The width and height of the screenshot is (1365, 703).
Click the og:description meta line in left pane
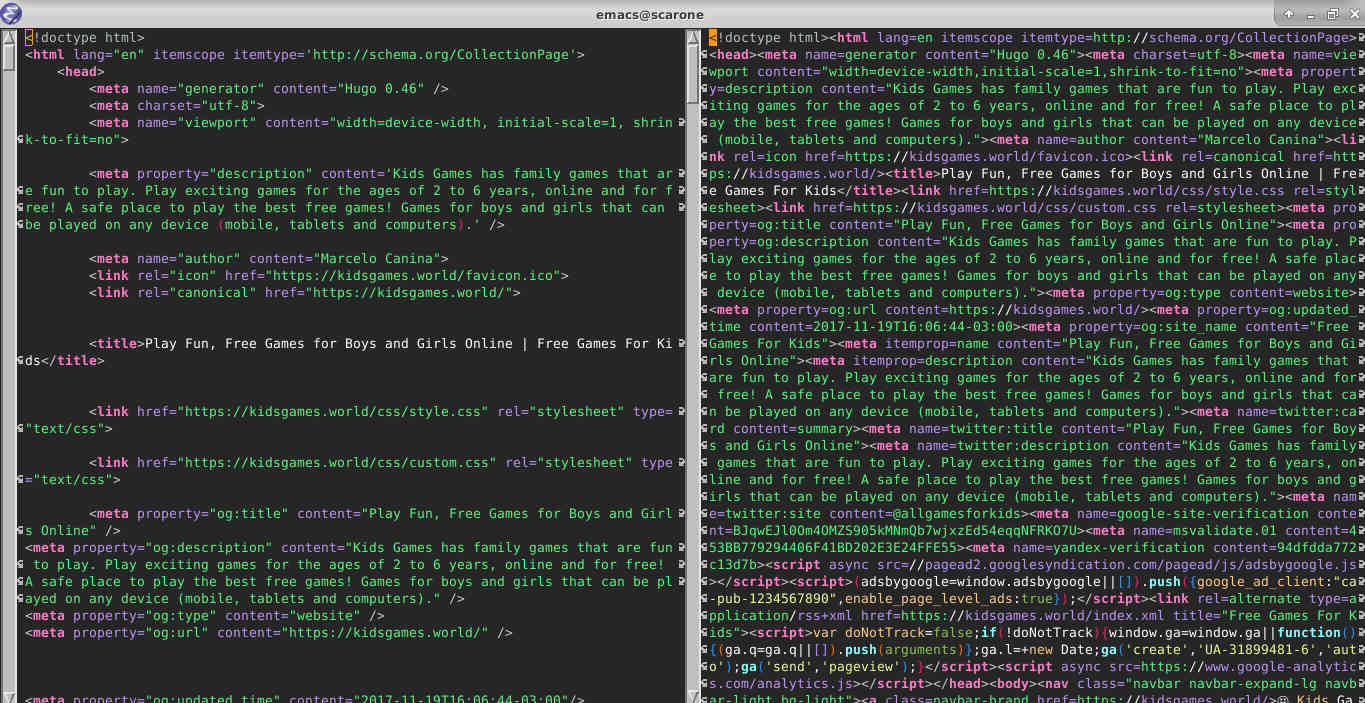pyautogui.click(x=349, y=548)
